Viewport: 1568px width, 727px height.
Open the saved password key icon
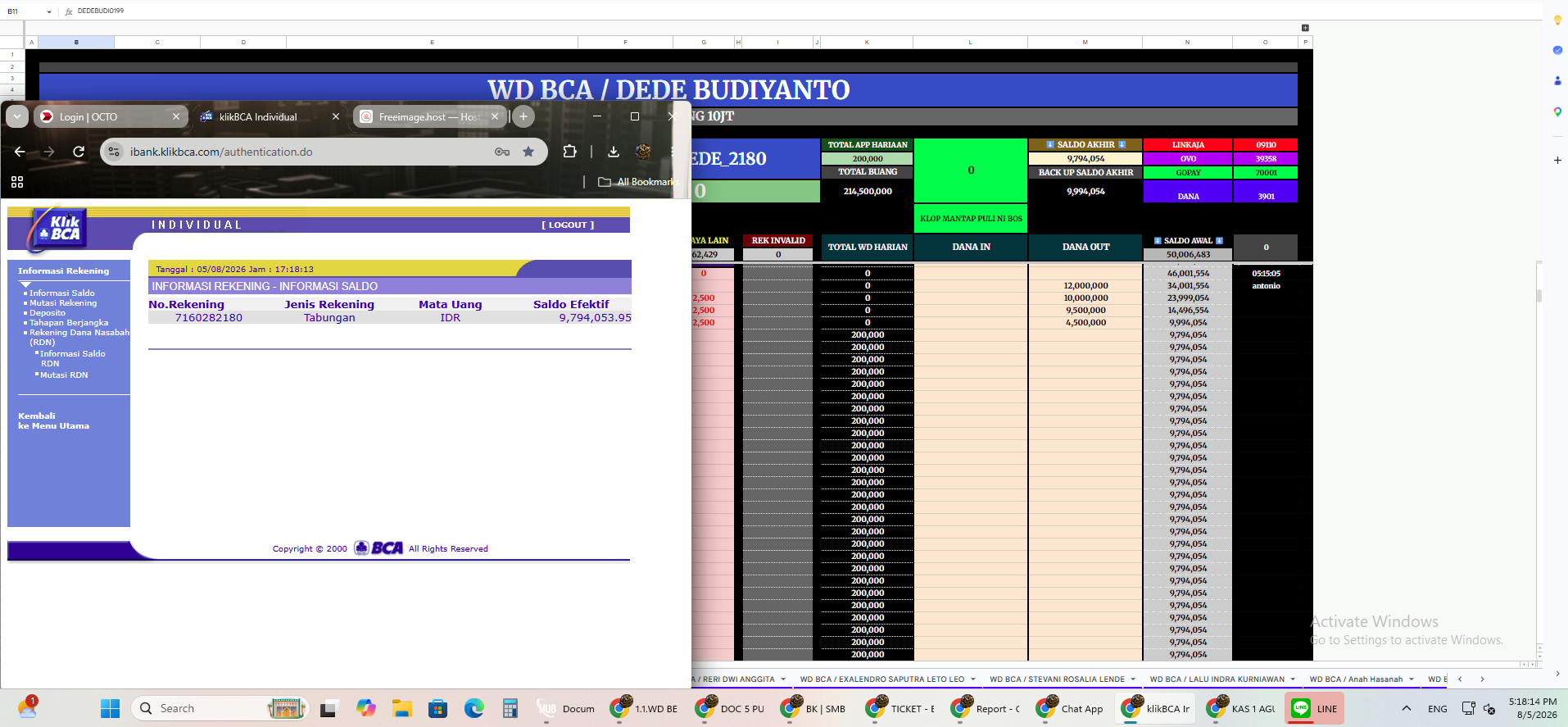[502, 152]
